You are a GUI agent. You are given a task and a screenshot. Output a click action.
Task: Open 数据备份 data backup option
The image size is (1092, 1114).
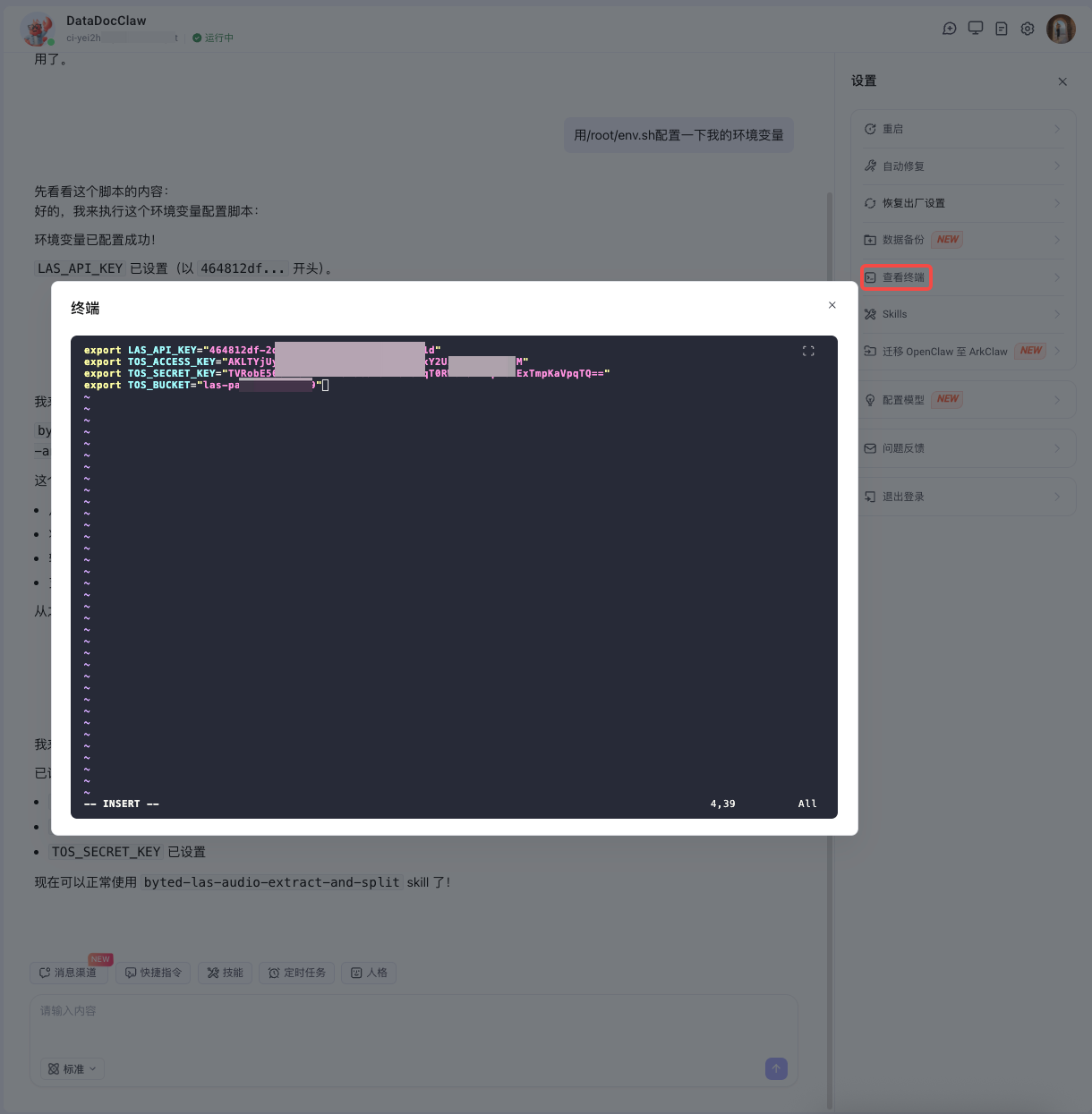pyautogui.click(x=963, y=240)
